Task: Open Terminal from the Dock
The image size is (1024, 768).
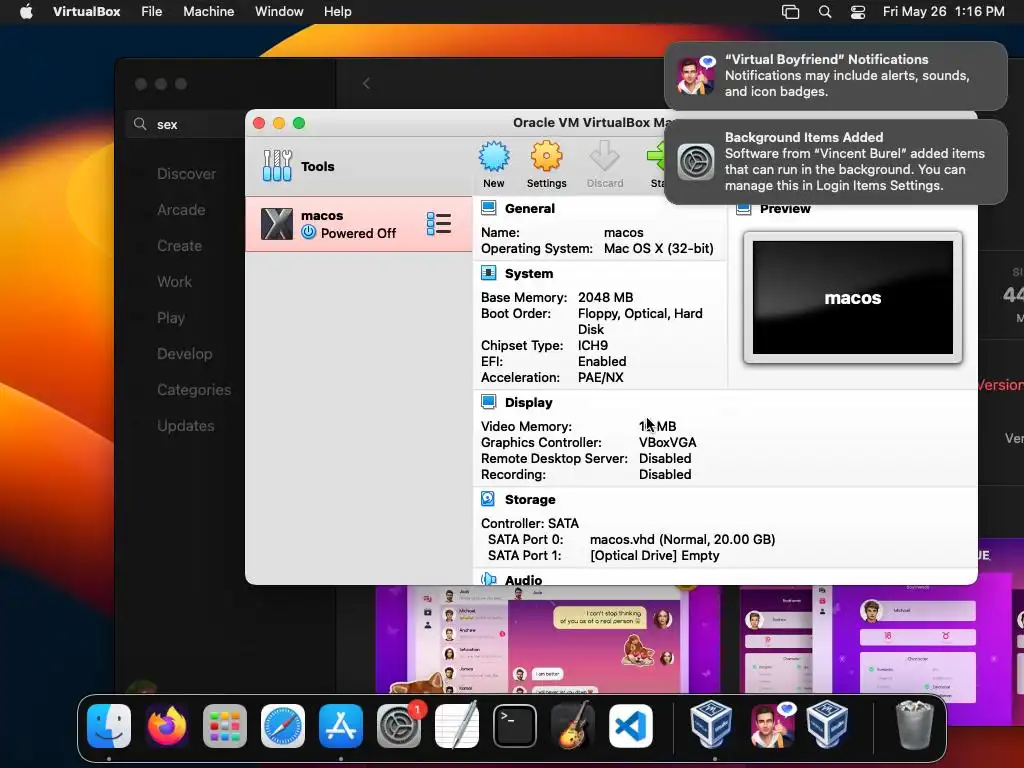Action: point(515,726)
